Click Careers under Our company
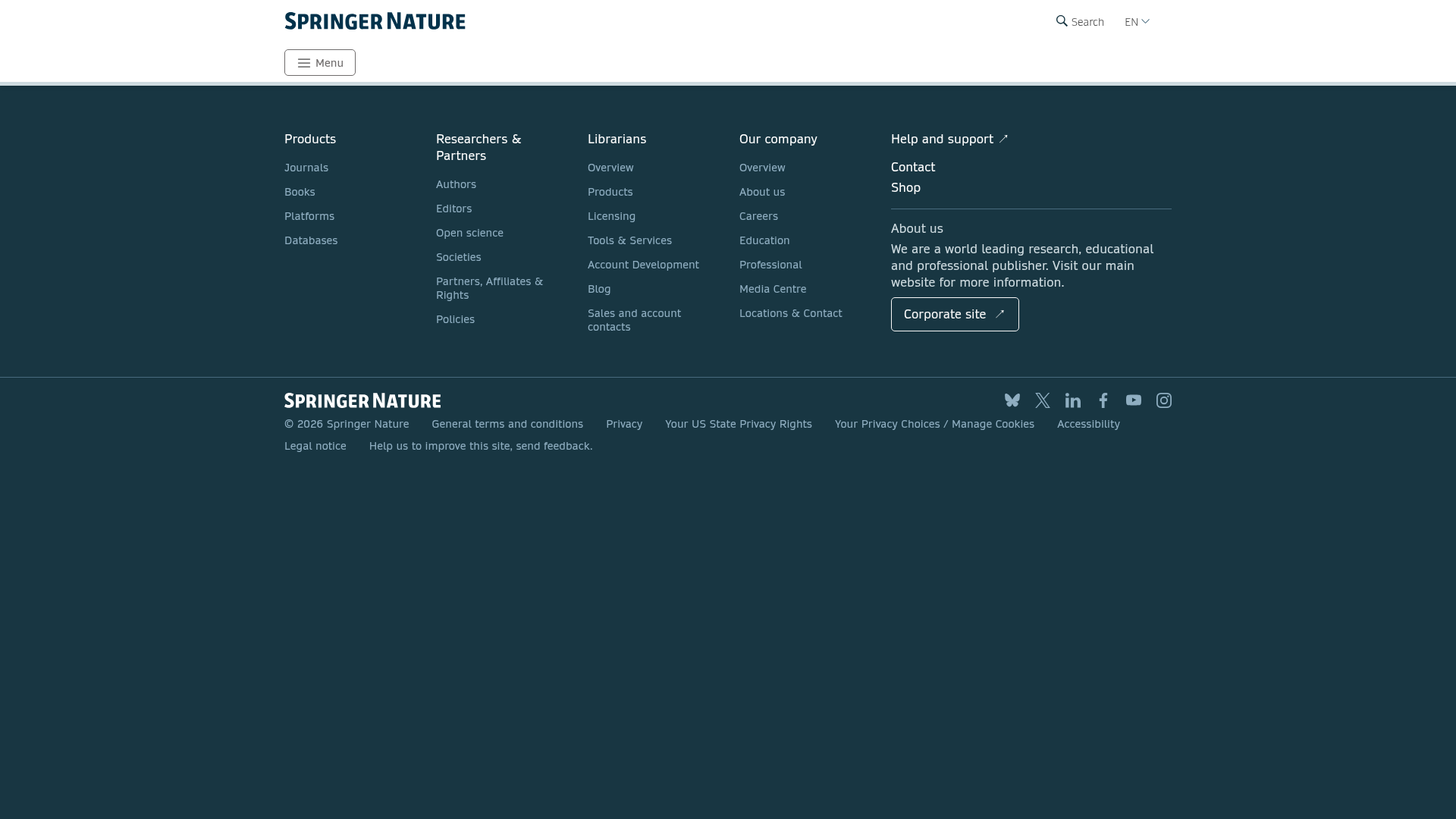This screenshot has height=819, width=1456. click(x=758, y=216)
